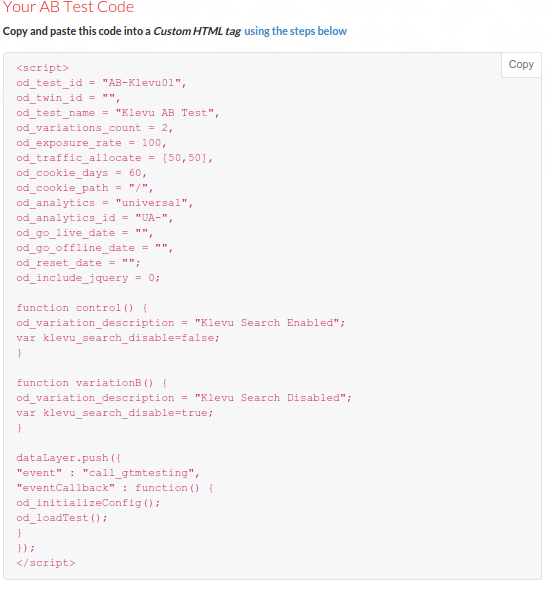Click the od_variations_count = 2 line
Screen dimensions: 552x589
pyautogui.click(x=94, y=128)
